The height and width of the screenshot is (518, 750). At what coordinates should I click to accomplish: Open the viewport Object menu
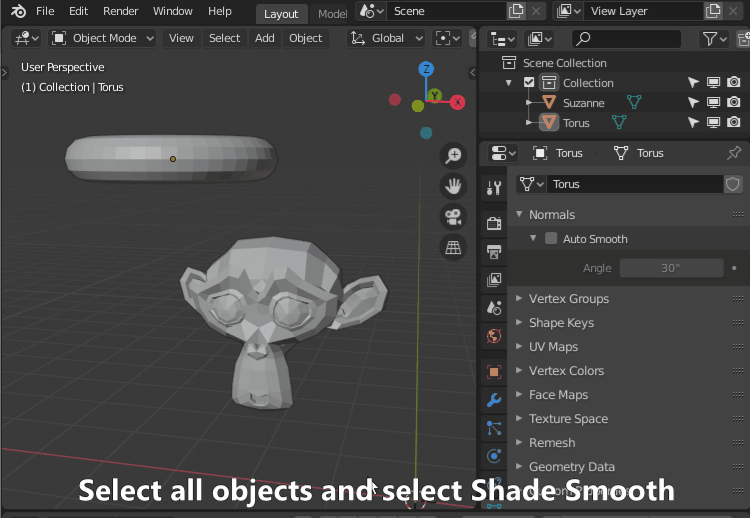click(x=305, y=38)
